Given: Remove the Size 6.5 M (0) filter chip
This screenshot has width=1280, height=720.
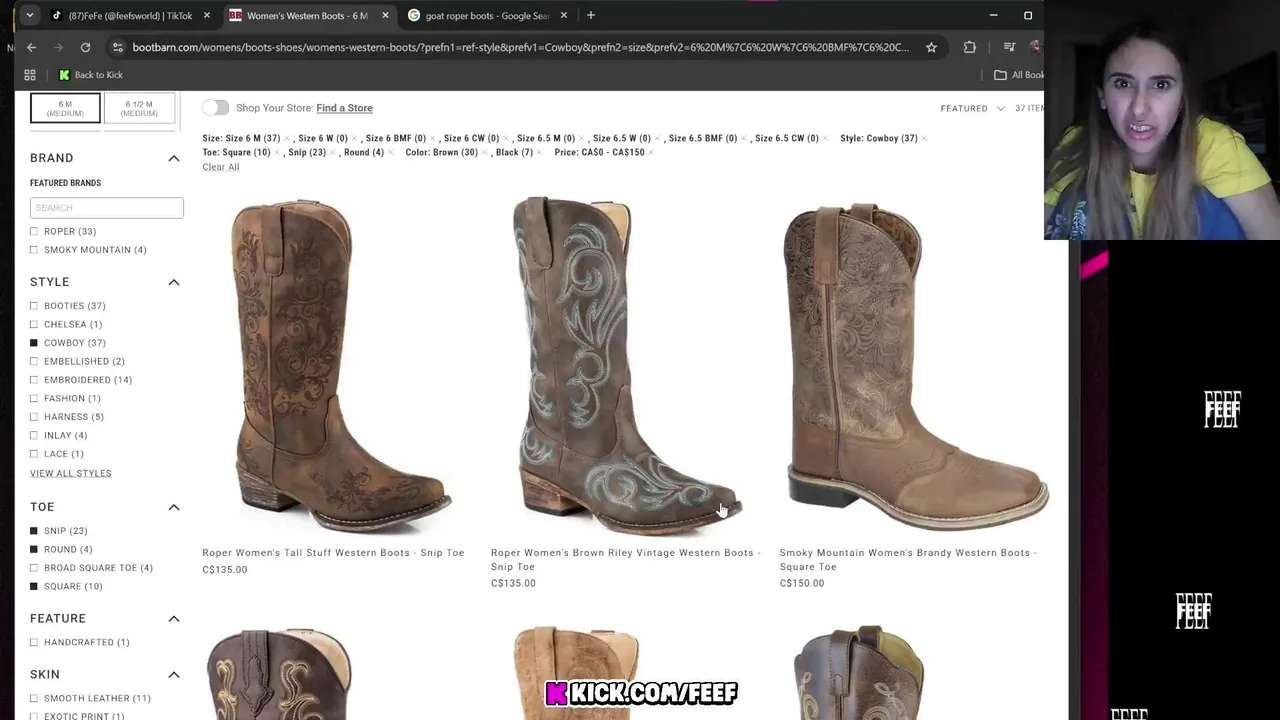Looking at the screenshot, I should pos(582,139).
